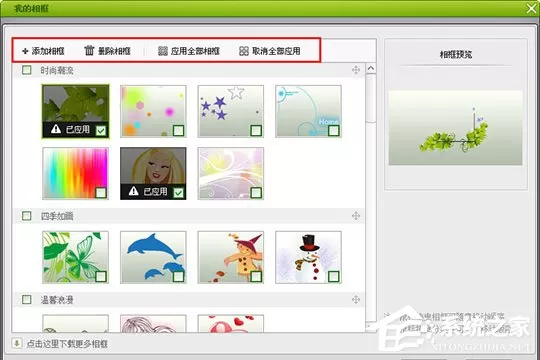540x360 pixels.
Task: Toggle the 四季如画 category checkbox
Action: pyautogui.click(x=27, y=216)
